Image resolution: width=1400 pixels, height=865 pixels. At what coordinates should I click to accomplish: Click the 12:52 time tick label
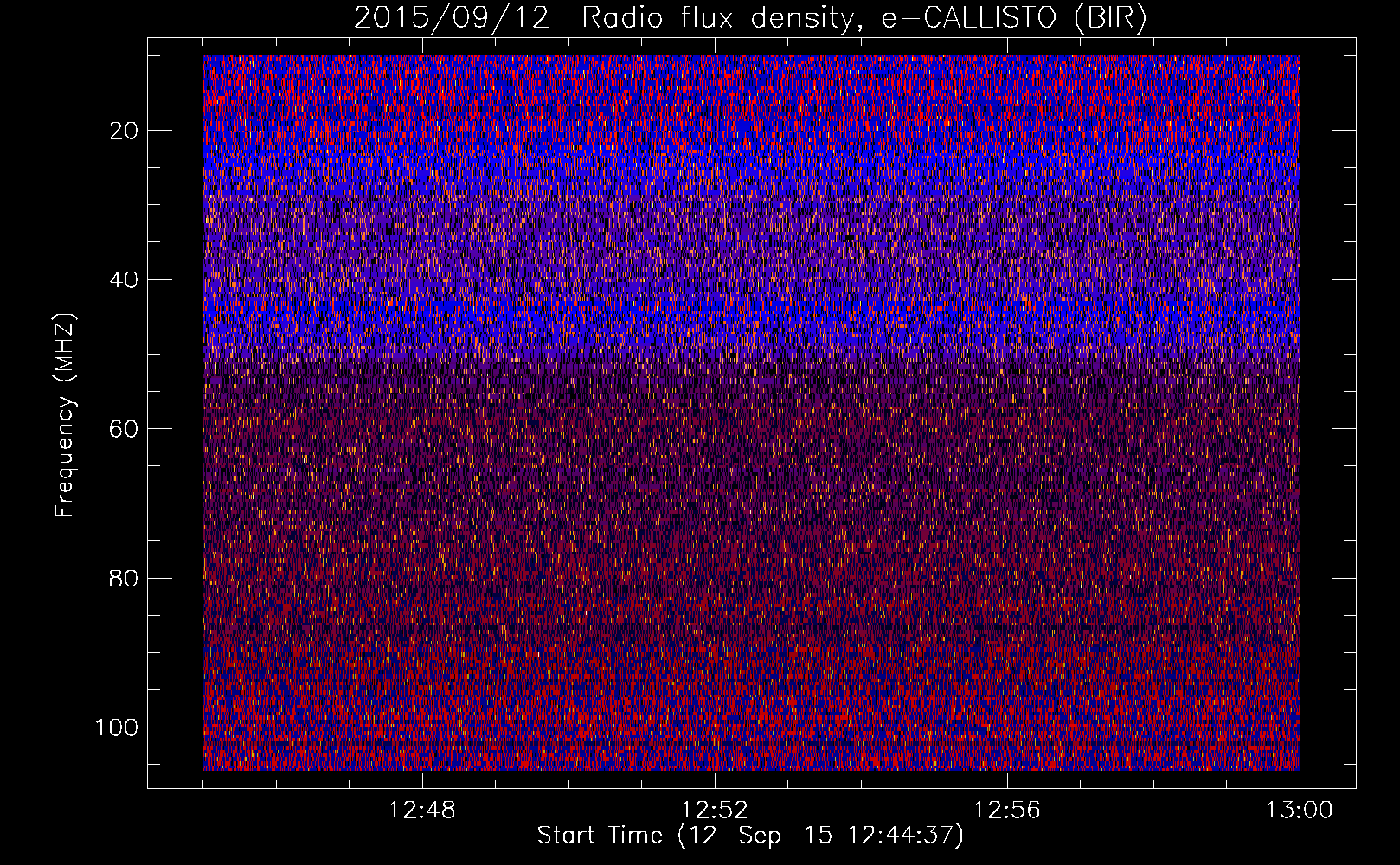pyautogui.click(x=715, y=811)
